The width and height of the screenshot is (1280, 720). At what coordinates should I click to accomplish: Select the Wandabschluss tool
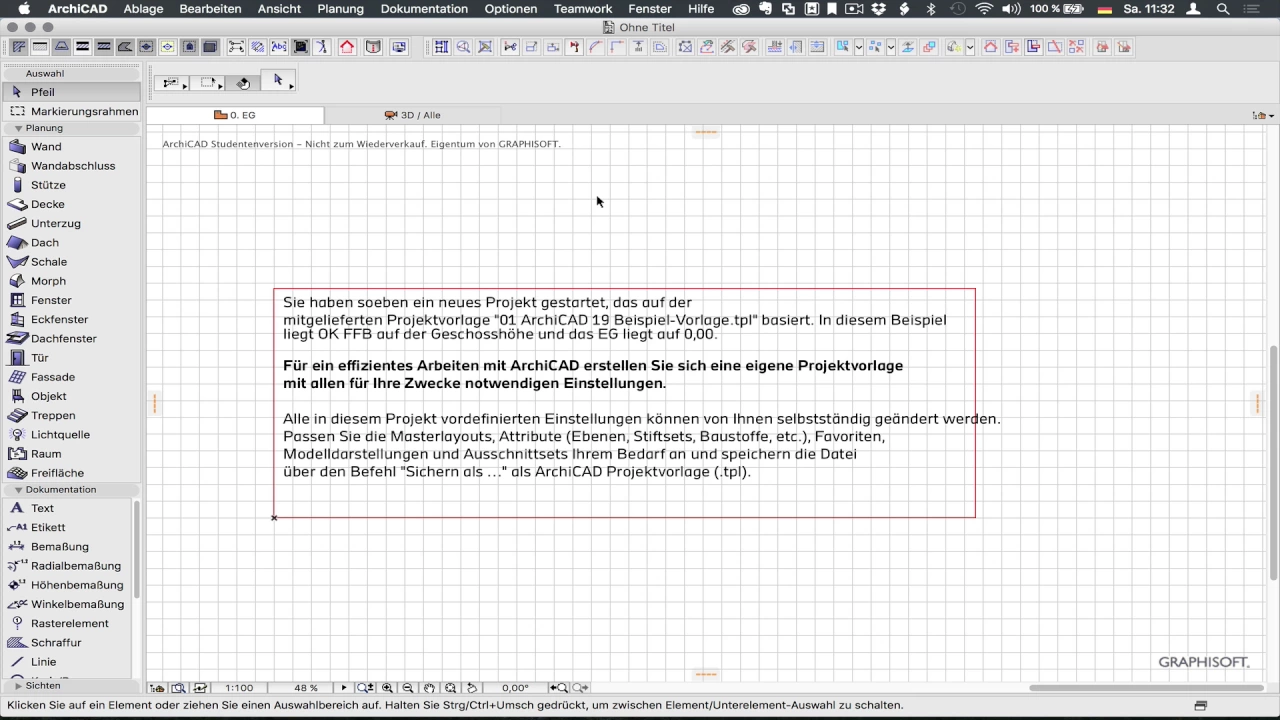[70, 166]
